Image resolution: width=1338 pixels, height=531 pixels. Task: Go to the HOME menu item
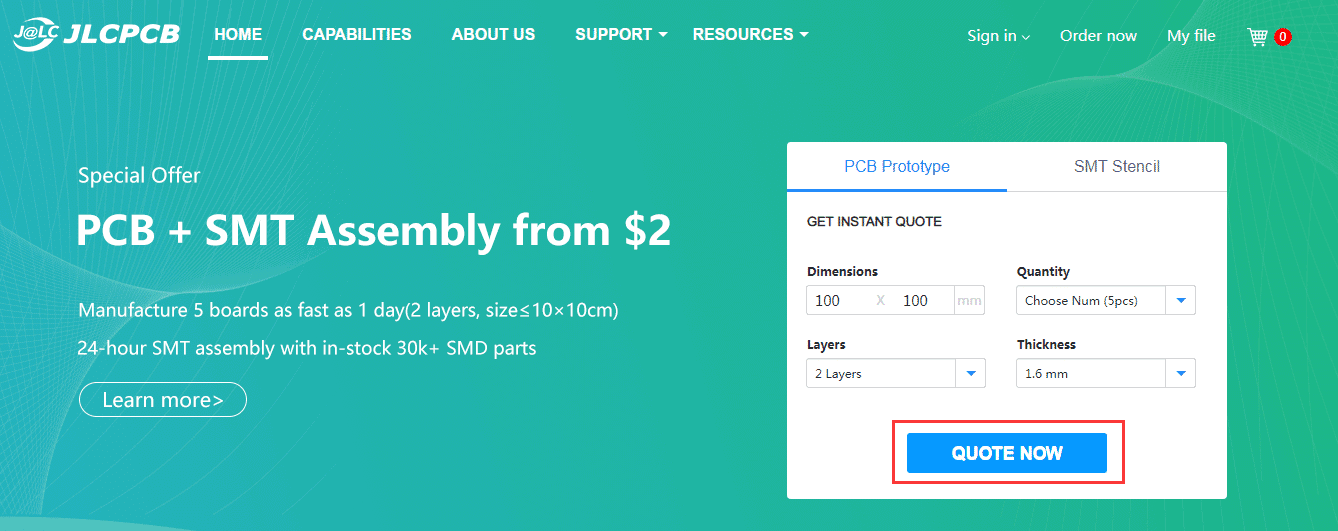pos(238,35)
